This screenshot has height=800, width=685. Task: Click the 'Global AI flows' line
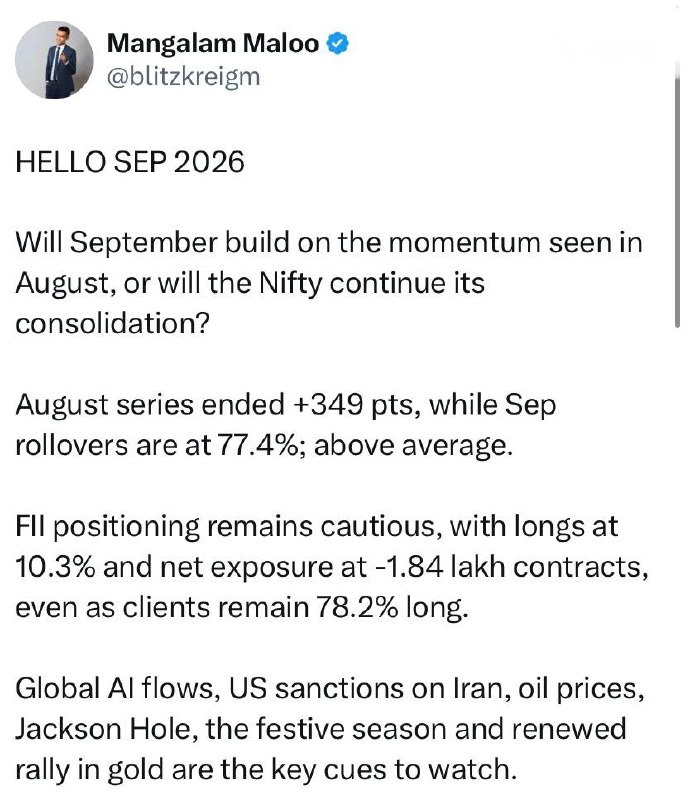click(x=330, y=688)
